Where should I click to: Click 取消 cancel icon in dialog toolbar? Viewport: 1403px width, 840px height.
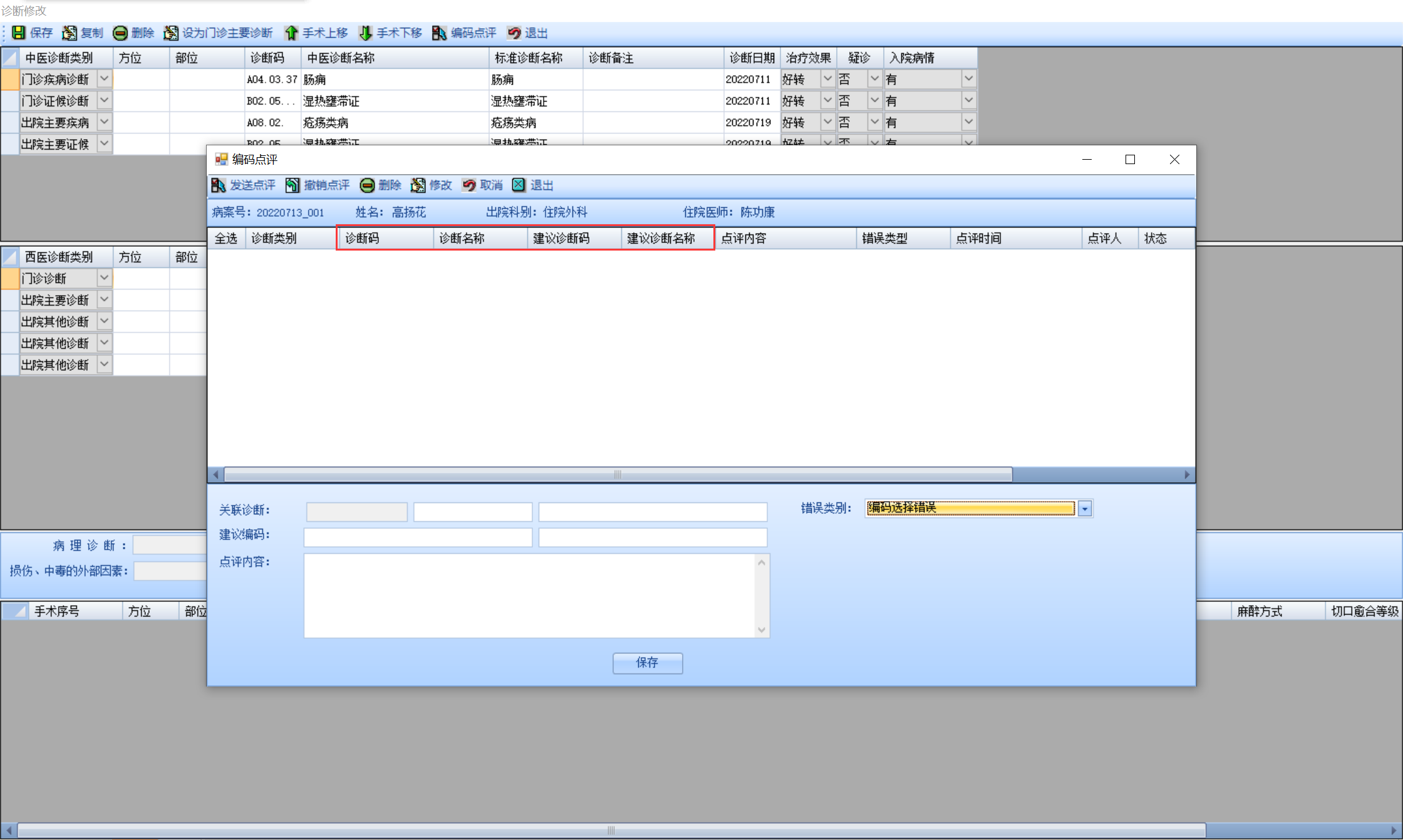pyautogui.click(x=469, y=185)
